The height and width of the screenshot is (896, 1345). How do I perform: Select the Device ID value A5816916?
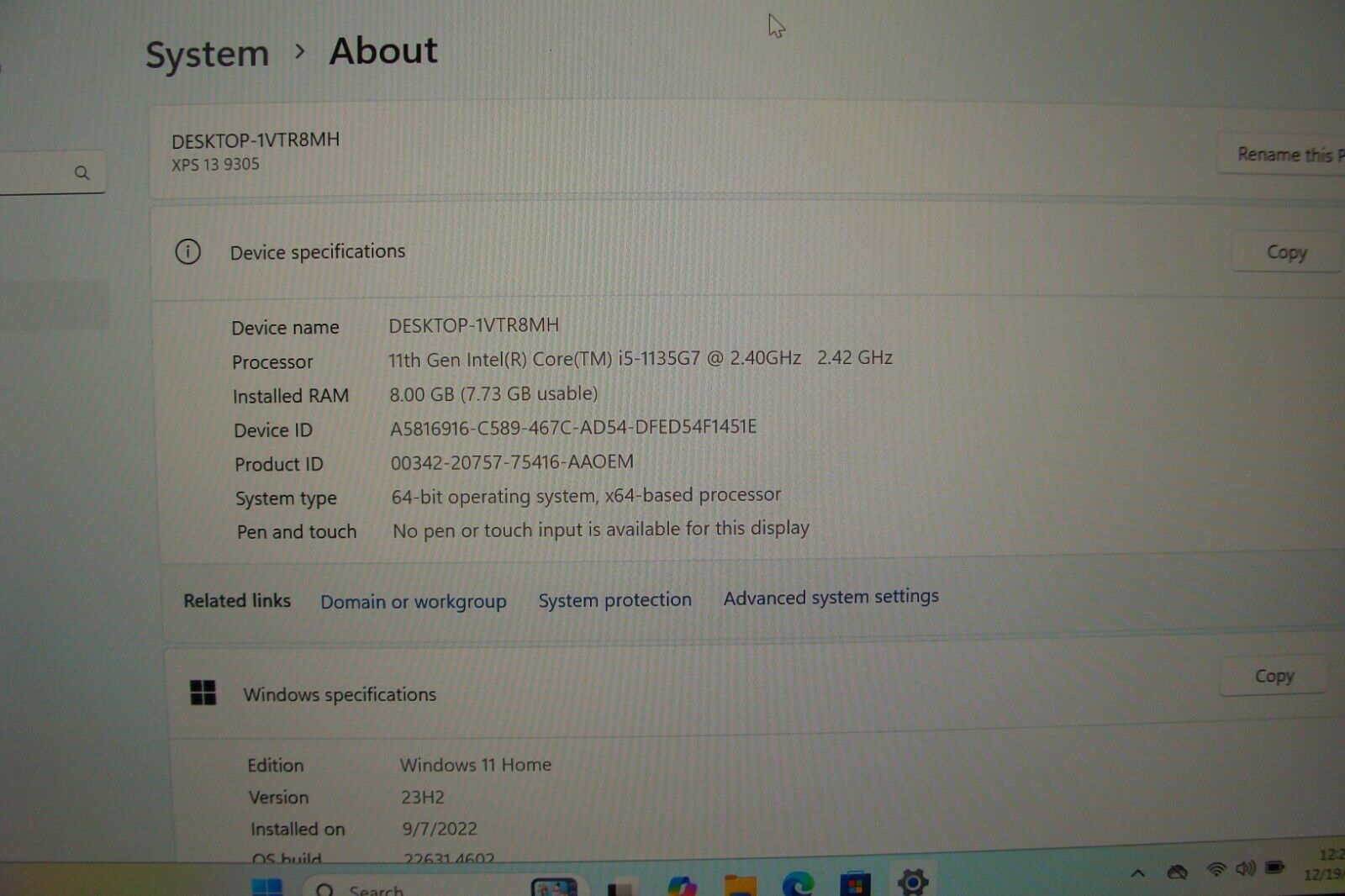[x=572, y=427]
